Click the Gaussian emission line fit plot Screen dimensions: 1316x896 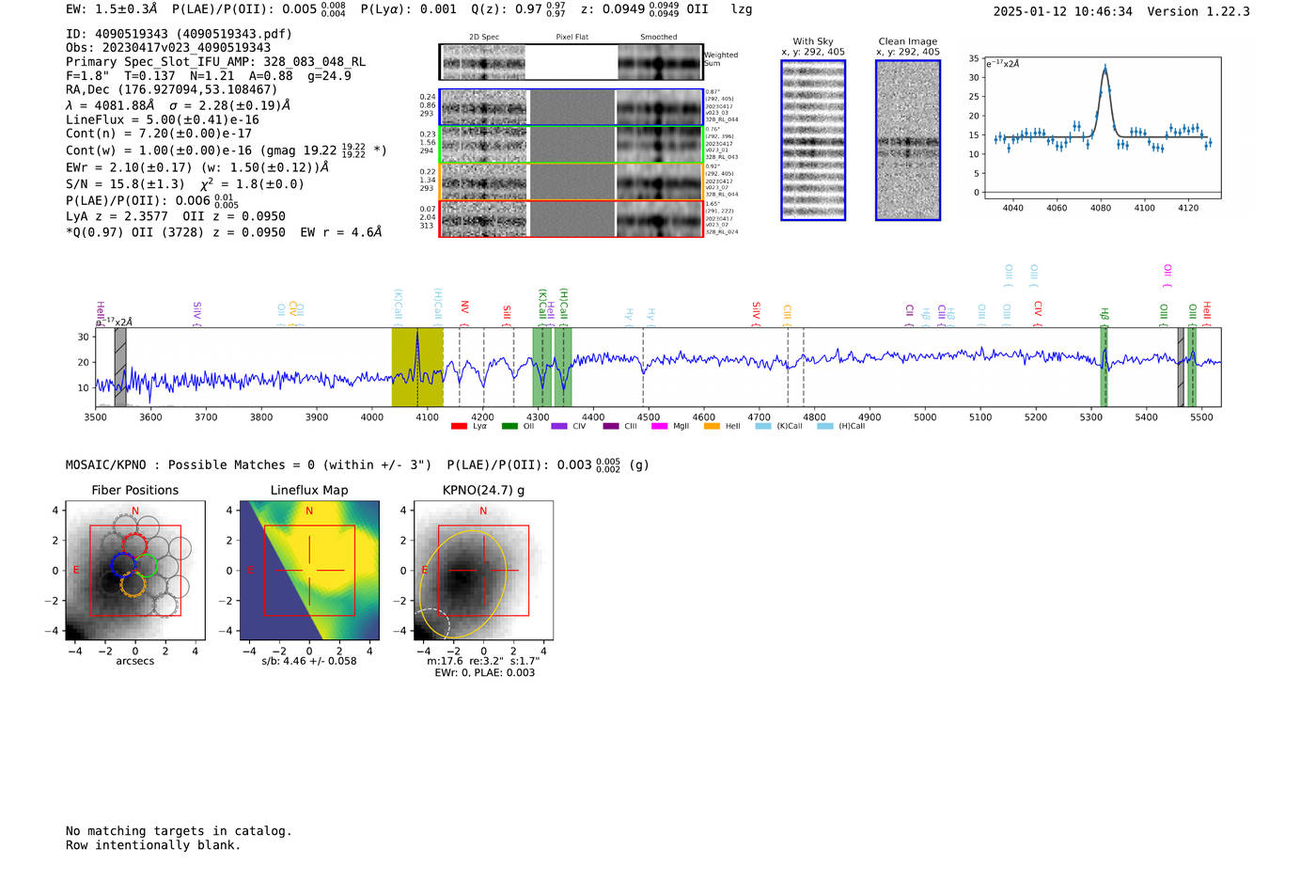click(1102, 128)
